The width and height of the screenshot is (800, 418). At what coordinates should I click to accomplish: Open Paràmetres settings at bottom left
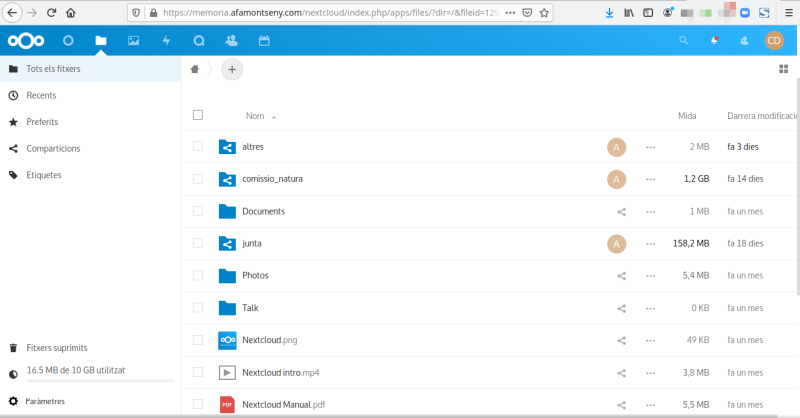click(x=45, y=401)
